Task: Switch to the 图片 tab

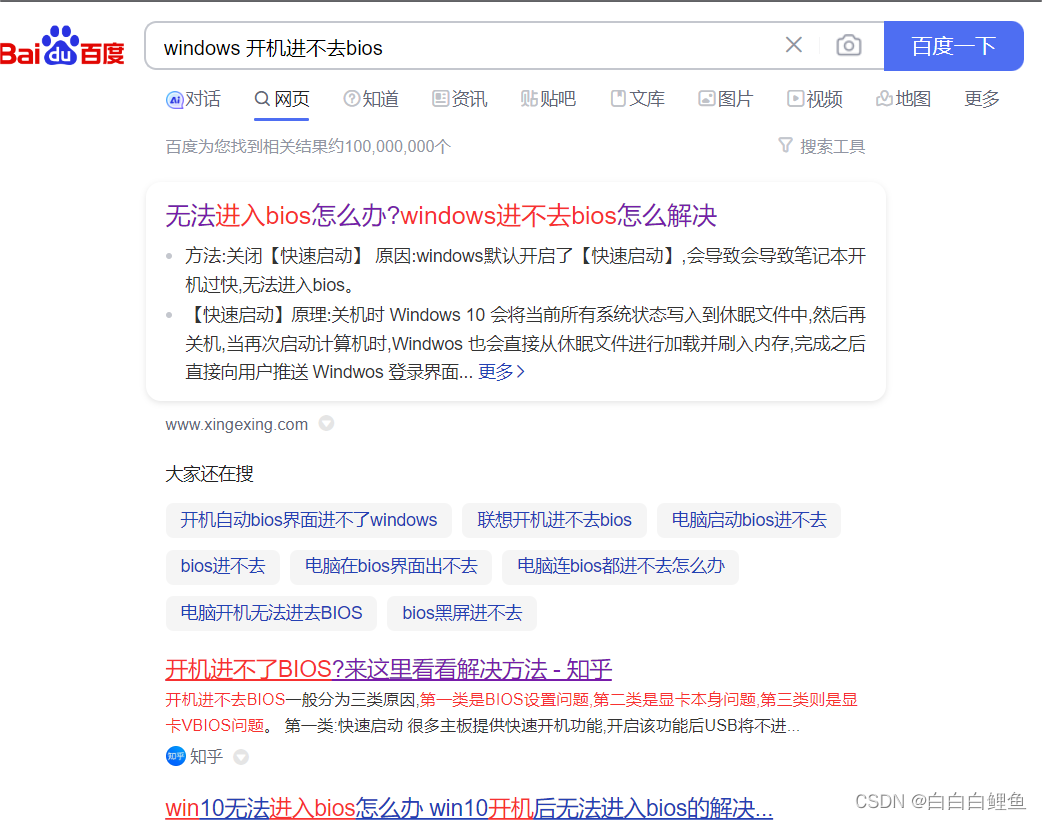Action: (x=726, y=99)
